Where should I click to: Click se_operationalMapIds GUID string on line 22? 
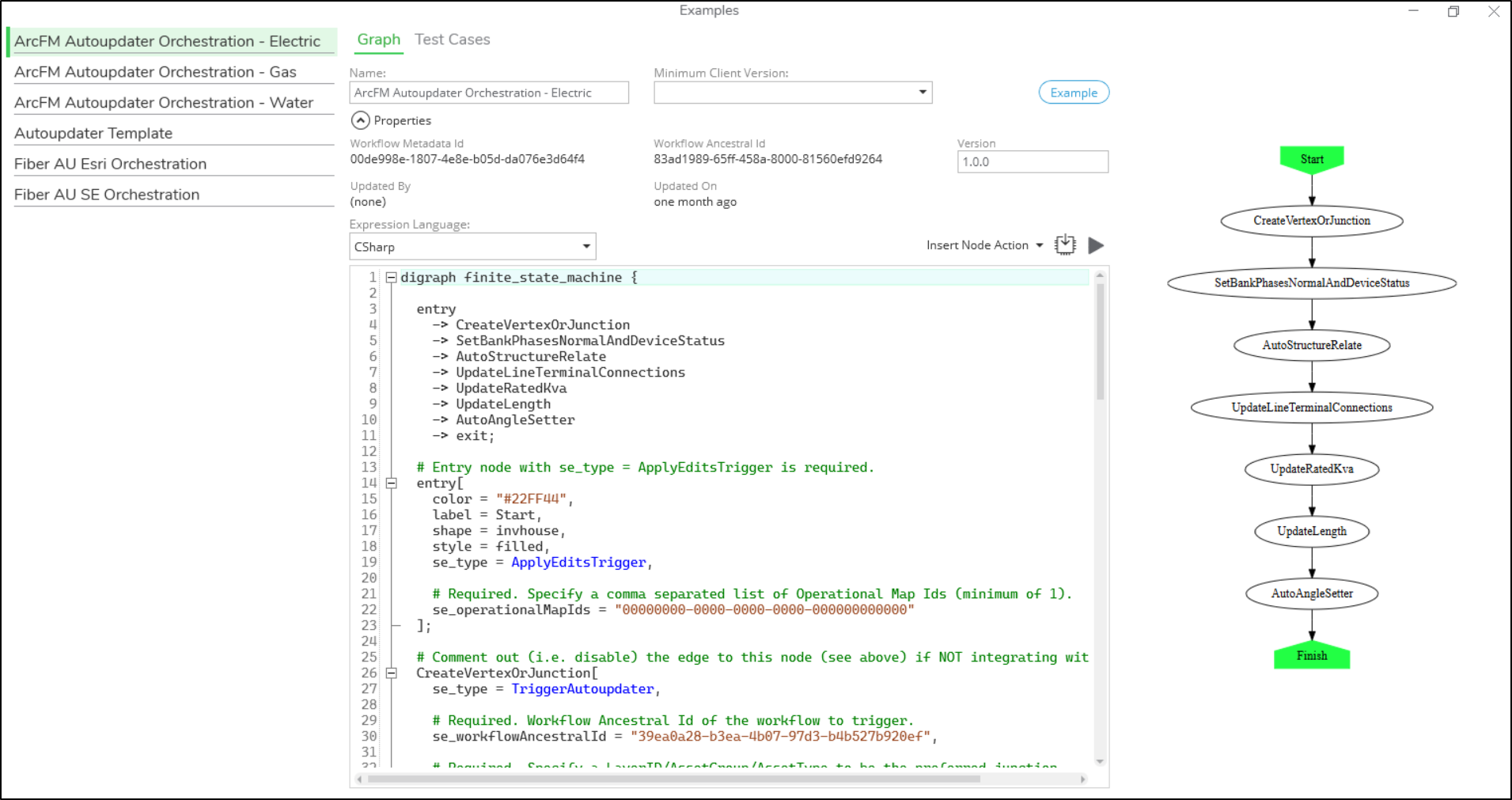764,610
